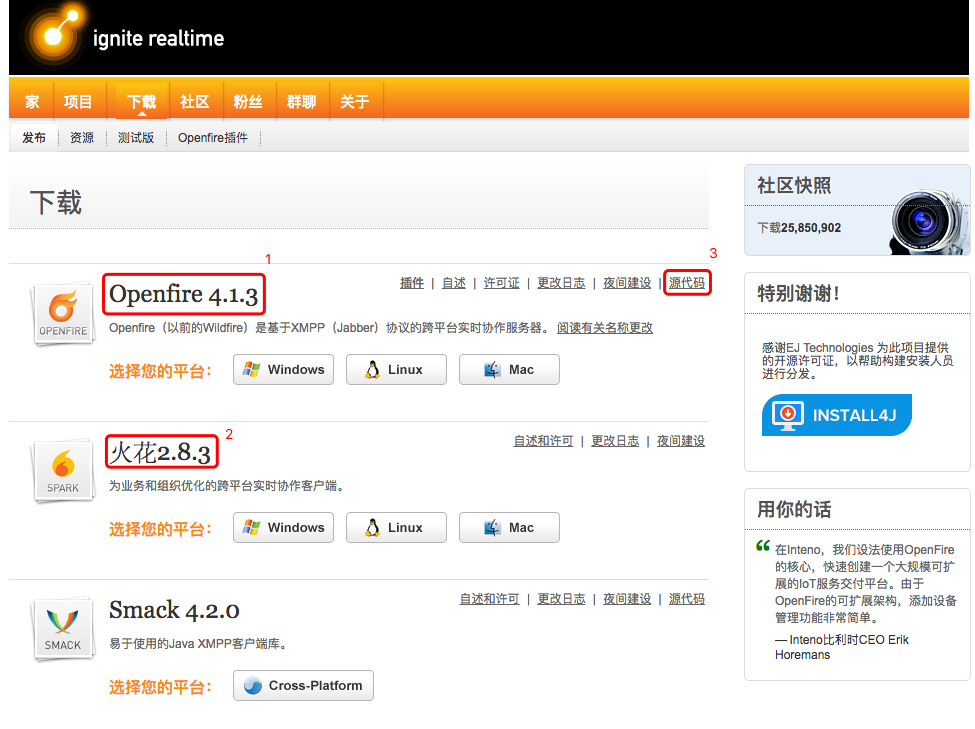Click the INSTALL4J banner
The height and width of the screenshot is (729, 975).
click(x=837, y=415)
